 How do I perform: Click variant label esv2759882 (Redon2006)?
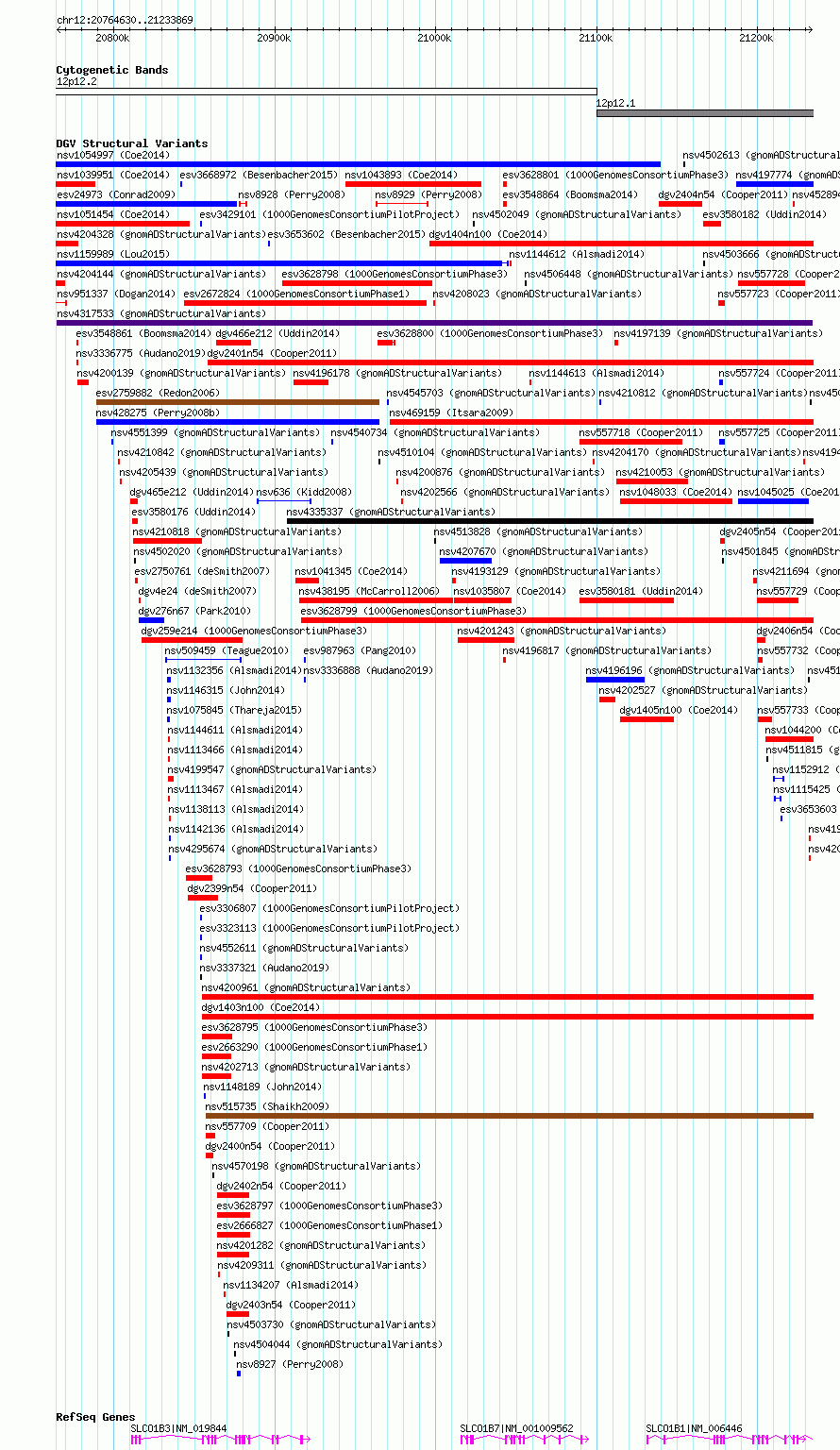click(158, 393)
